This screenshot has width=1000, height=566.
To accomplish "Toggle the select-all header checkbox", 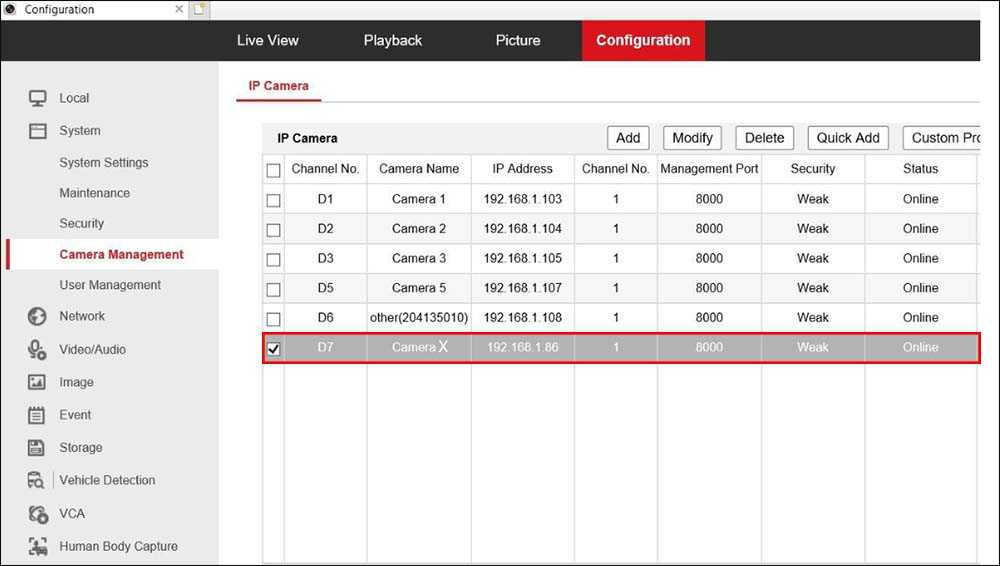I will tap(274, 170).
